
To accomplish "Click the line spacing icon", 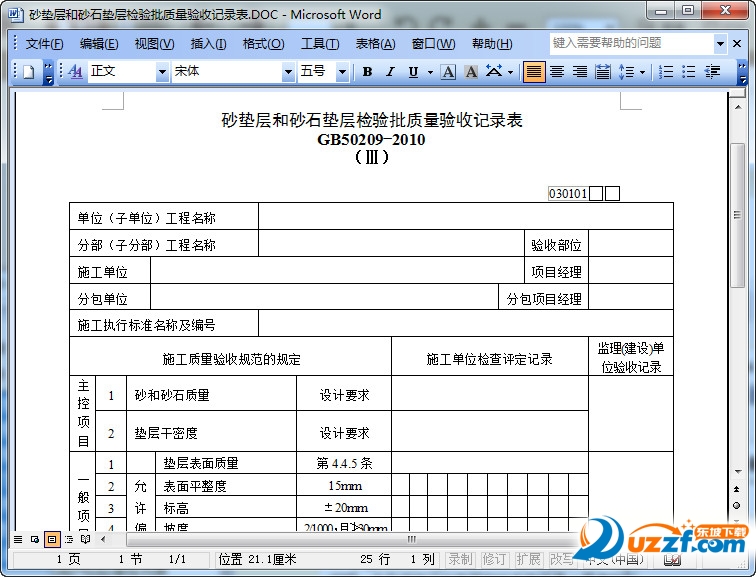I will 626,72.
